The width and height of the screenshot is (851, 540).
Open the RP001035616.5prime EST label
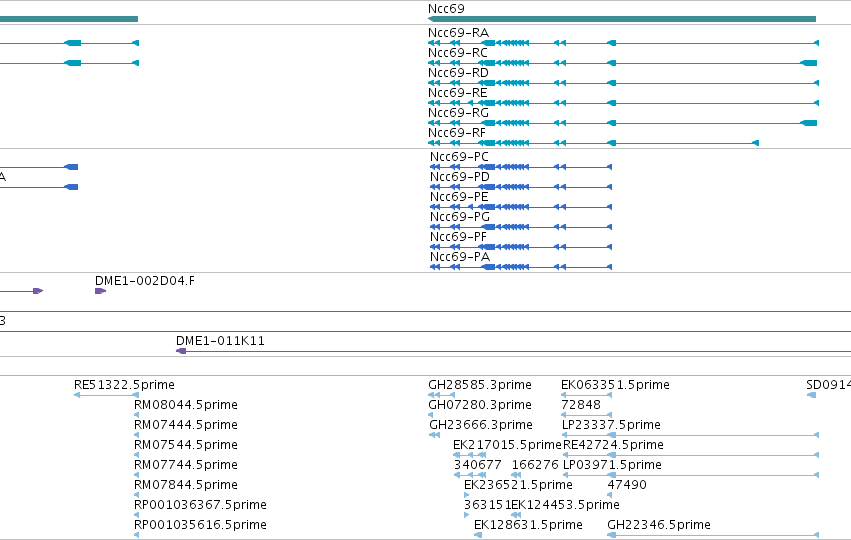tap(200, 525)
